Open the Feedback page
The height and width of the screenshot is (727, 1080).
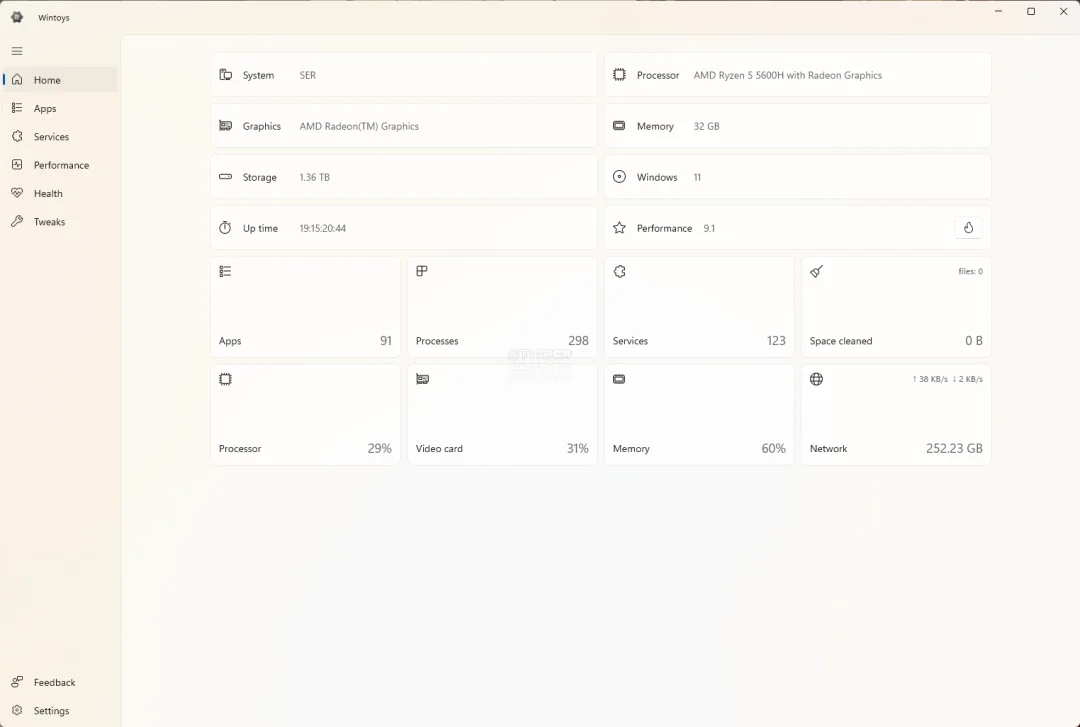coord(60,682)
